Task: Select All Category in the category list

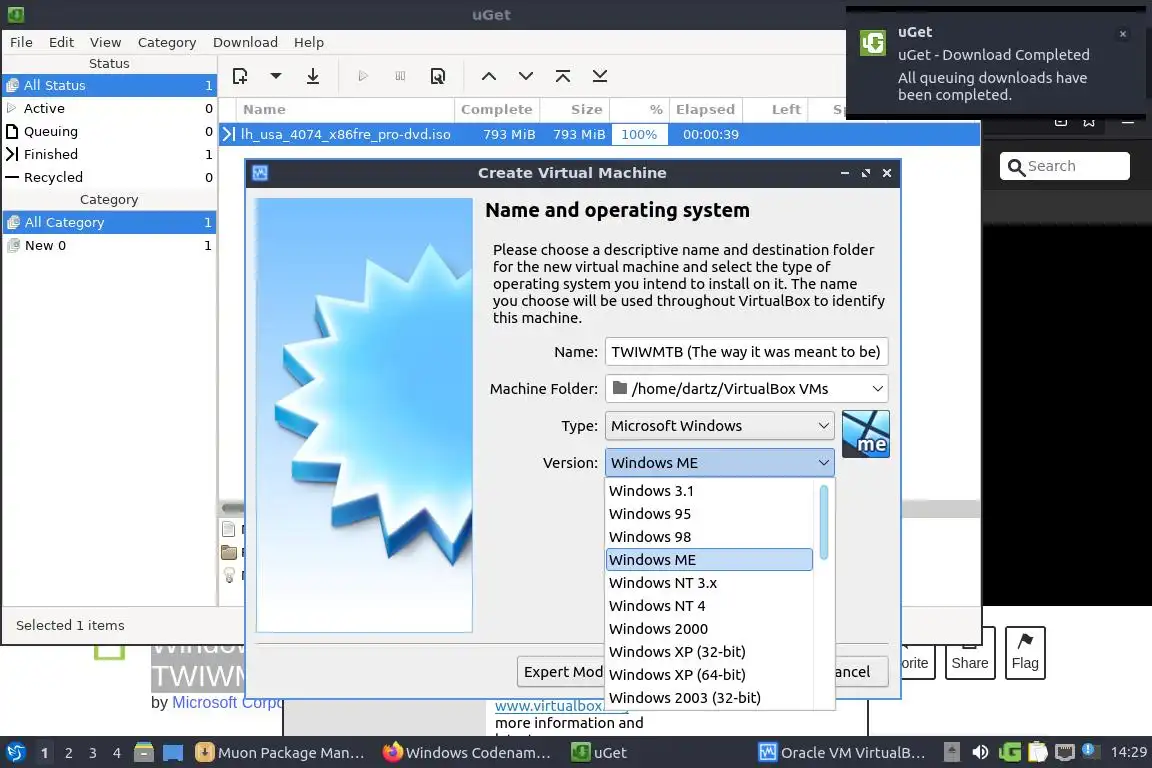Action: click(x=109, y=222)
